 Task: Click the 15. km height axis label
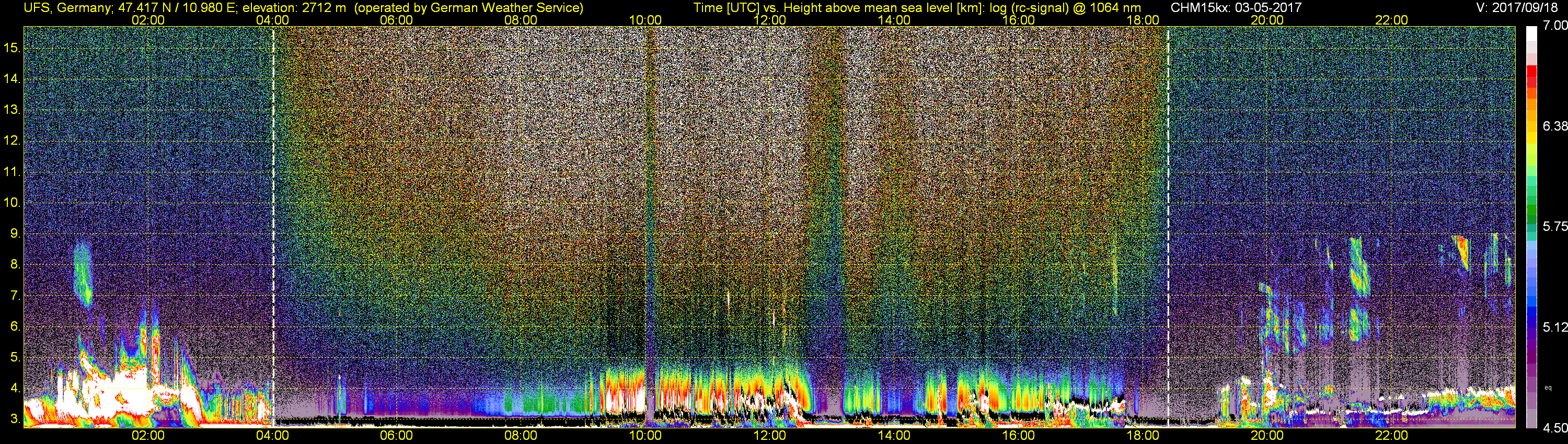12,48
